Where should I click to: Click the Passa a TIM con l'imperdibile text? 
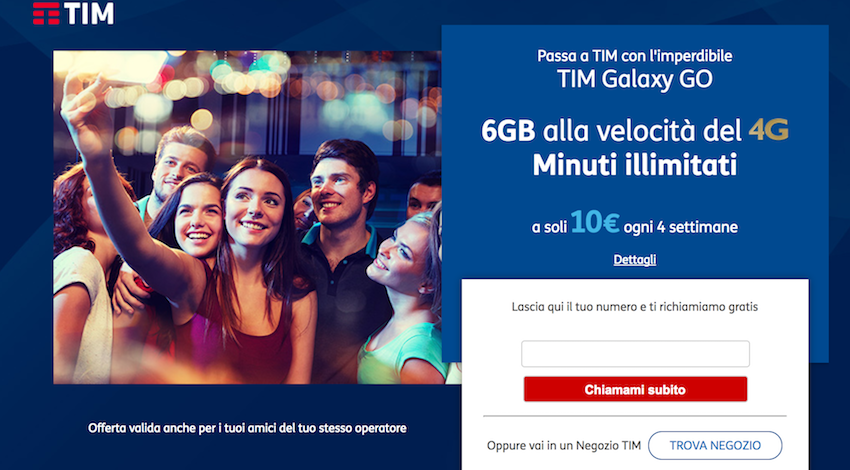point(635,56)
